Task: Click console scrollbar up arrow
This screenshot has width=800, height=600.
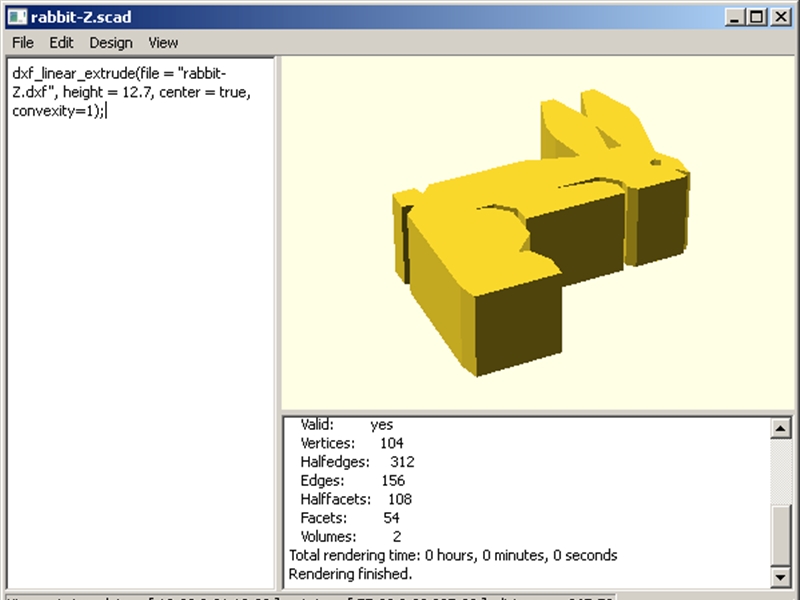Action: pyautogui.click(x=781, y=428)
